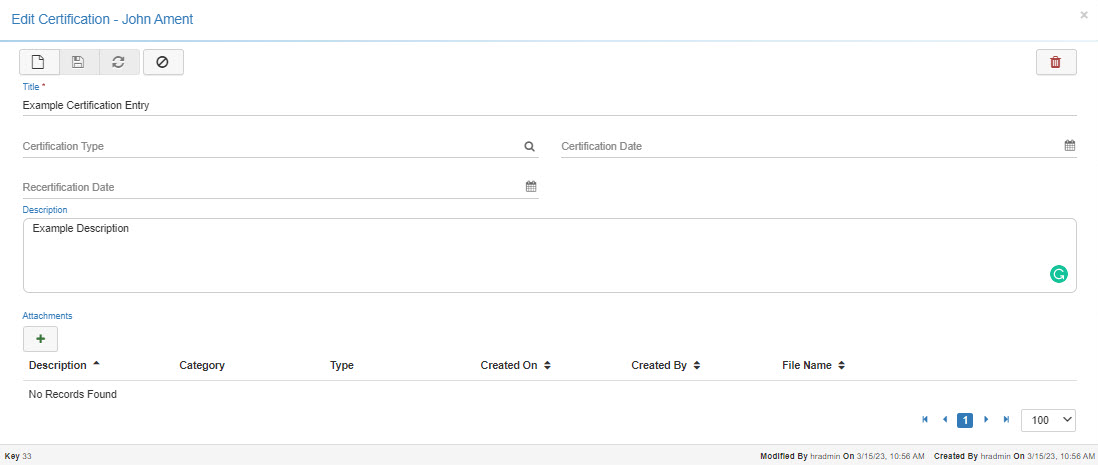The width and height of the screenshot is (1098, 465).
Task: Sort attachments by Created By column
Action: tap(665, 366)
